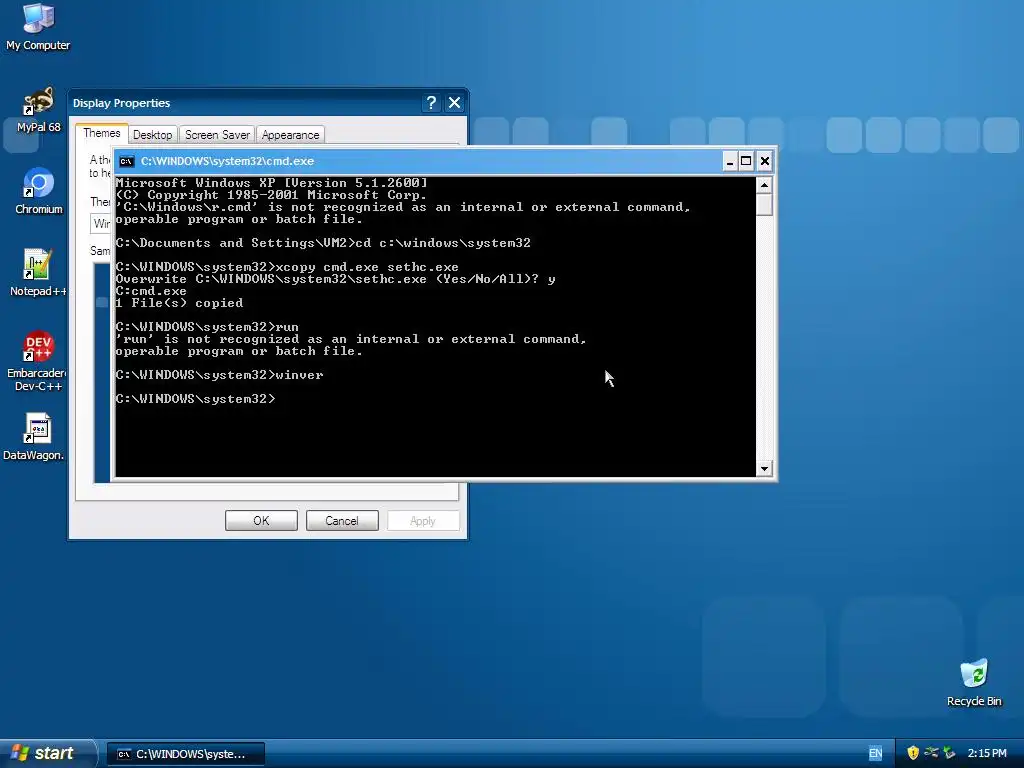
Task: Click the 'cd c:\windows\system32' command line
Action: click(323, 243)
